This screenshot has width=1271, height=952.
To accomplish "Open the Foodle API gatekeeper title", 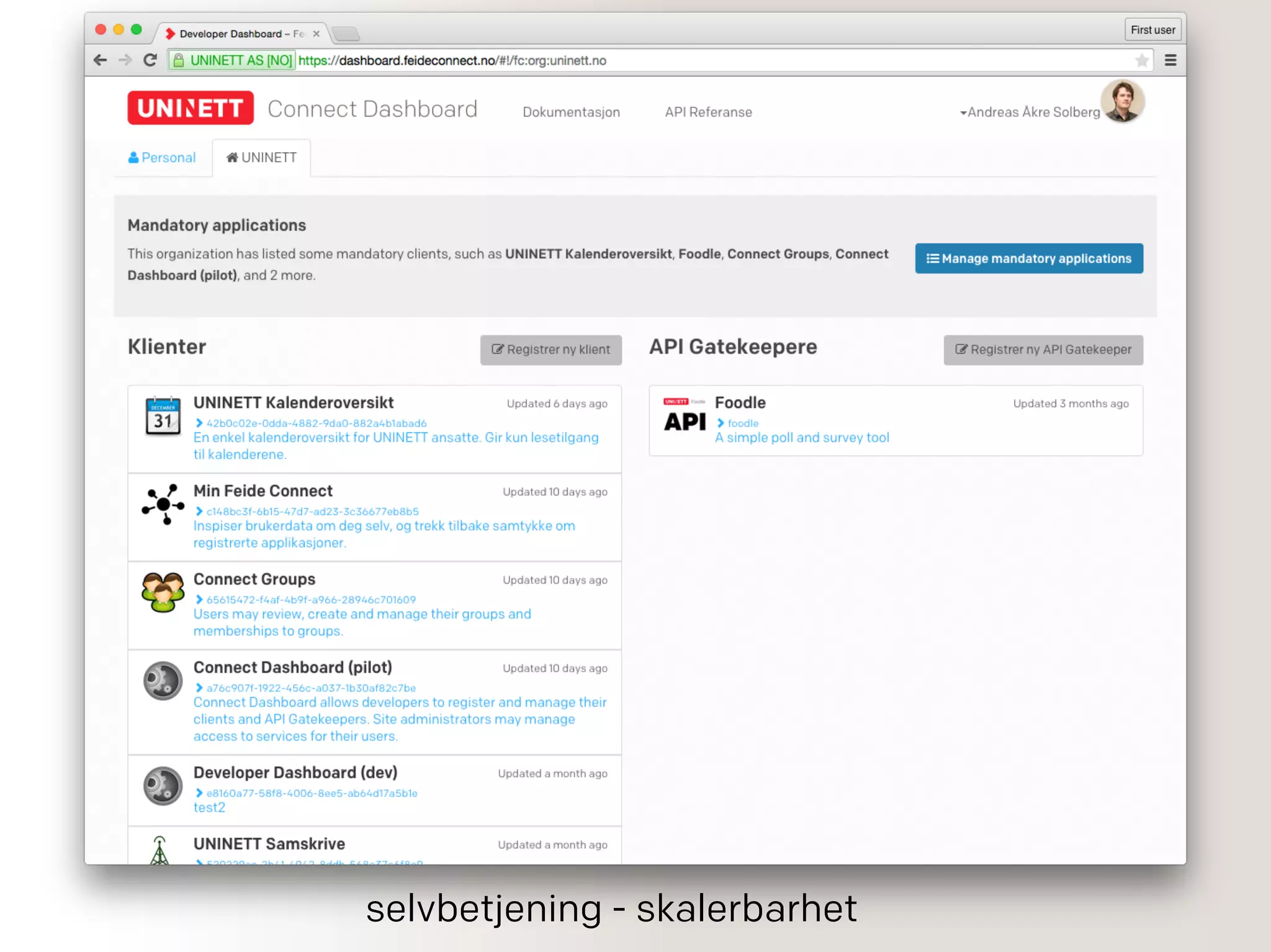I will 740,403.
